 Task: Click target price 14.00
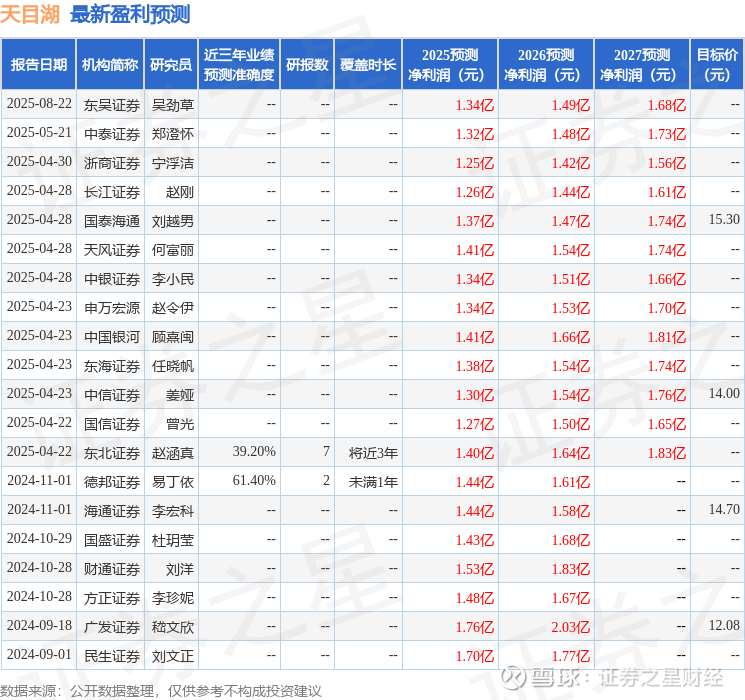pos(724,393)
